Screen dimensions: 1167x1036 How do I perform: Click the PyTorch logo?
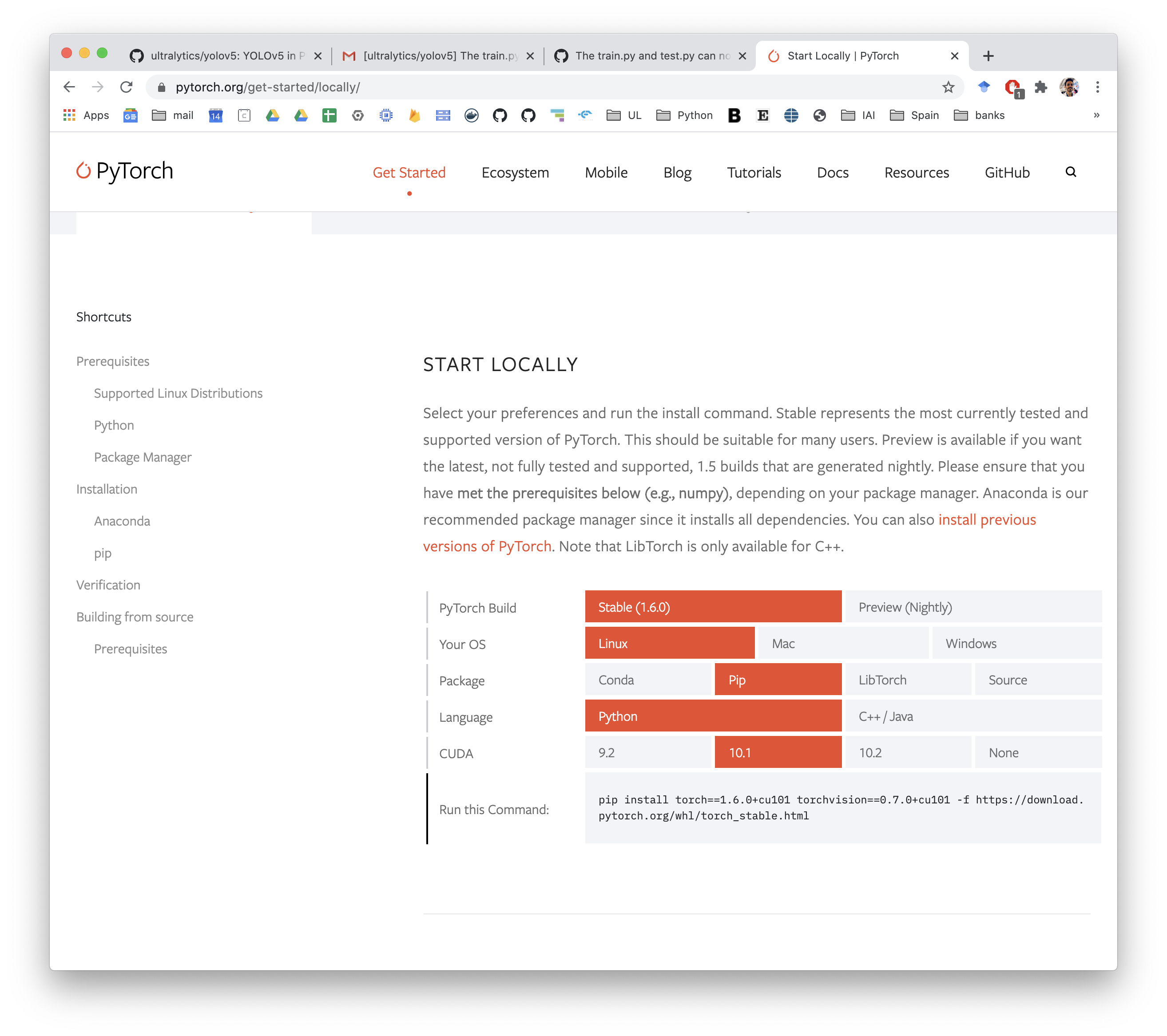pyautogui.click(x=124, y=170)
